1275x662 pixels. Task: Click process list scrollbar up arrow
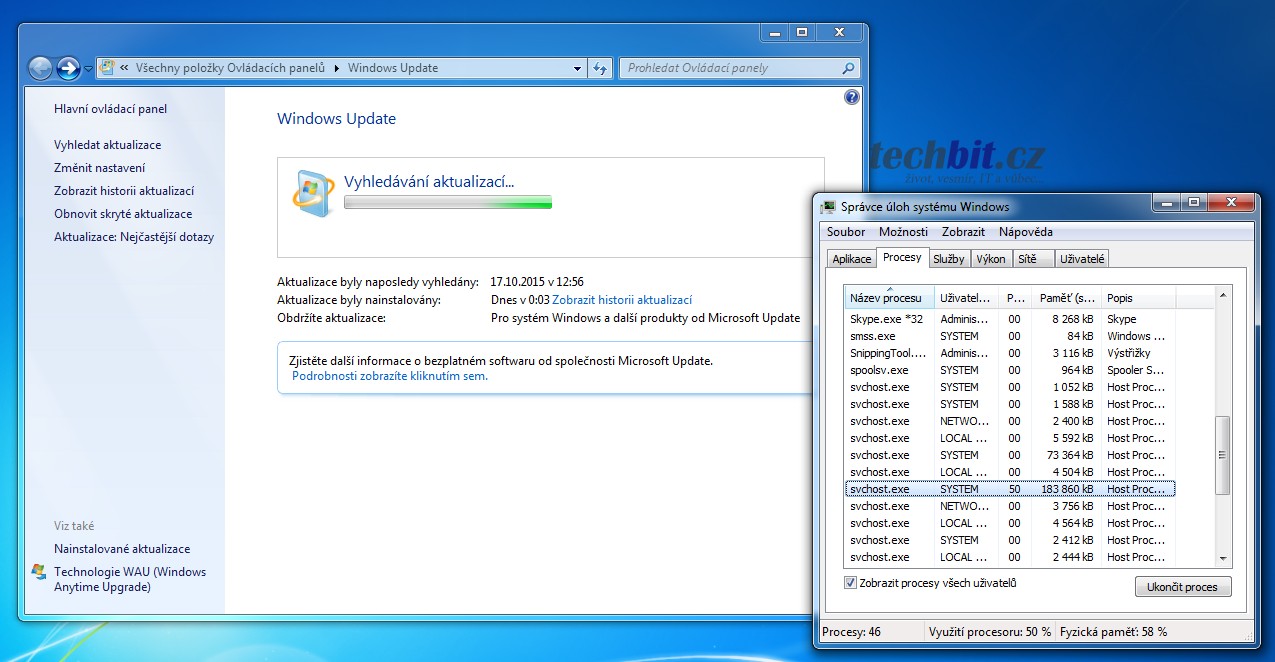coord(1222,296)
